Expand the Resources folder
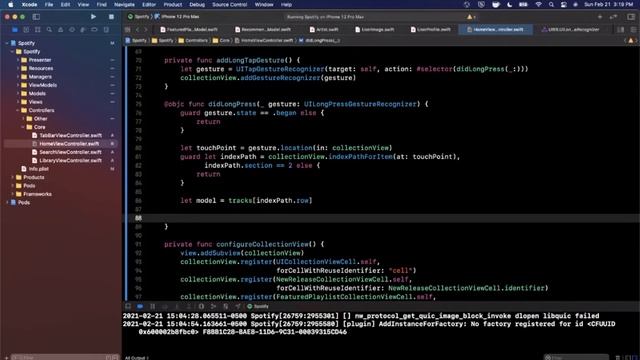This screenshot has width=640, height=360. click(18, 68)
